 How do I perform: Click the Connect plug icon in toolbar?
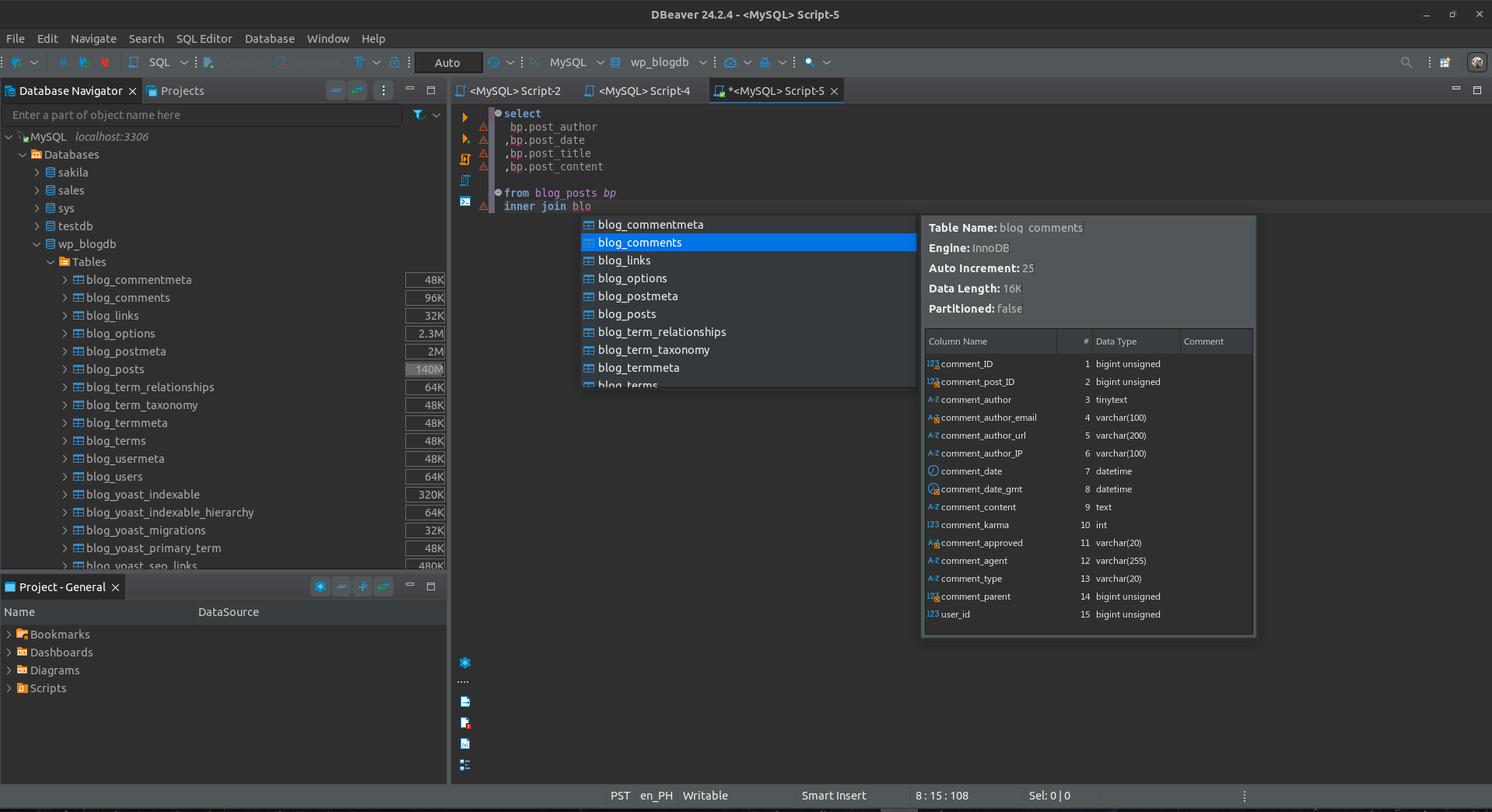coord(63,62)
